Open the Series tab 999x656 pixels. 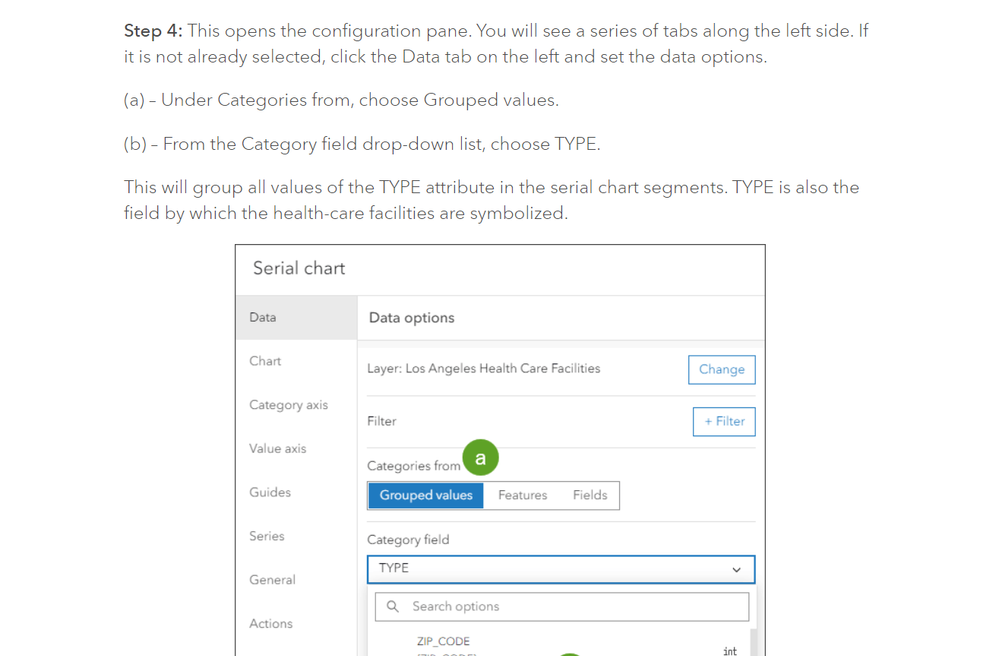tap(267, 536)
